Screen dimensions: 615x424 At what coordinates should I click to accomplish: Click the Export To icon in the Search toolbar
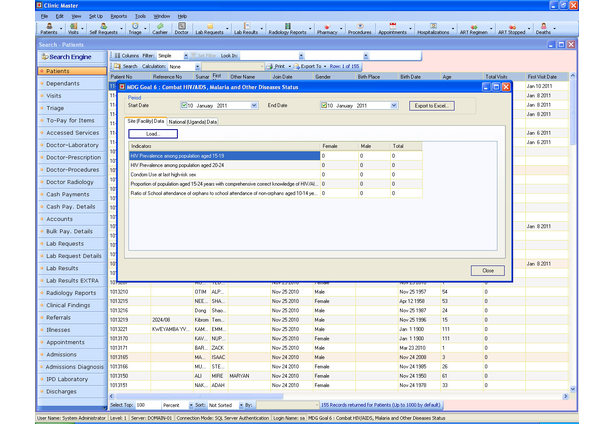[x=297, y=66]
